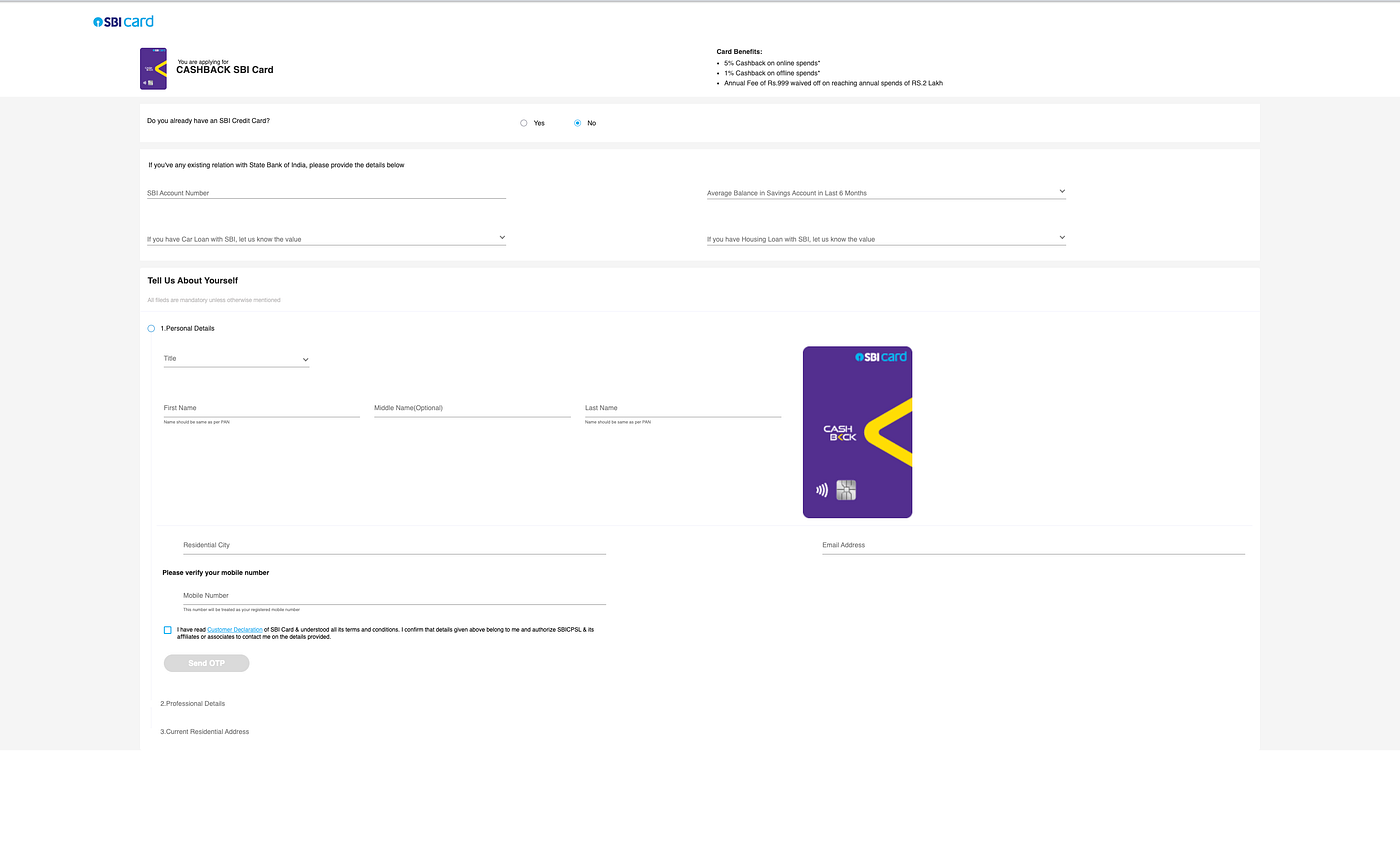Image resolution: width=1400 pixels, height=846 pixels.
Task: Click the Email Address field
Action: [x=1034, y=545]
